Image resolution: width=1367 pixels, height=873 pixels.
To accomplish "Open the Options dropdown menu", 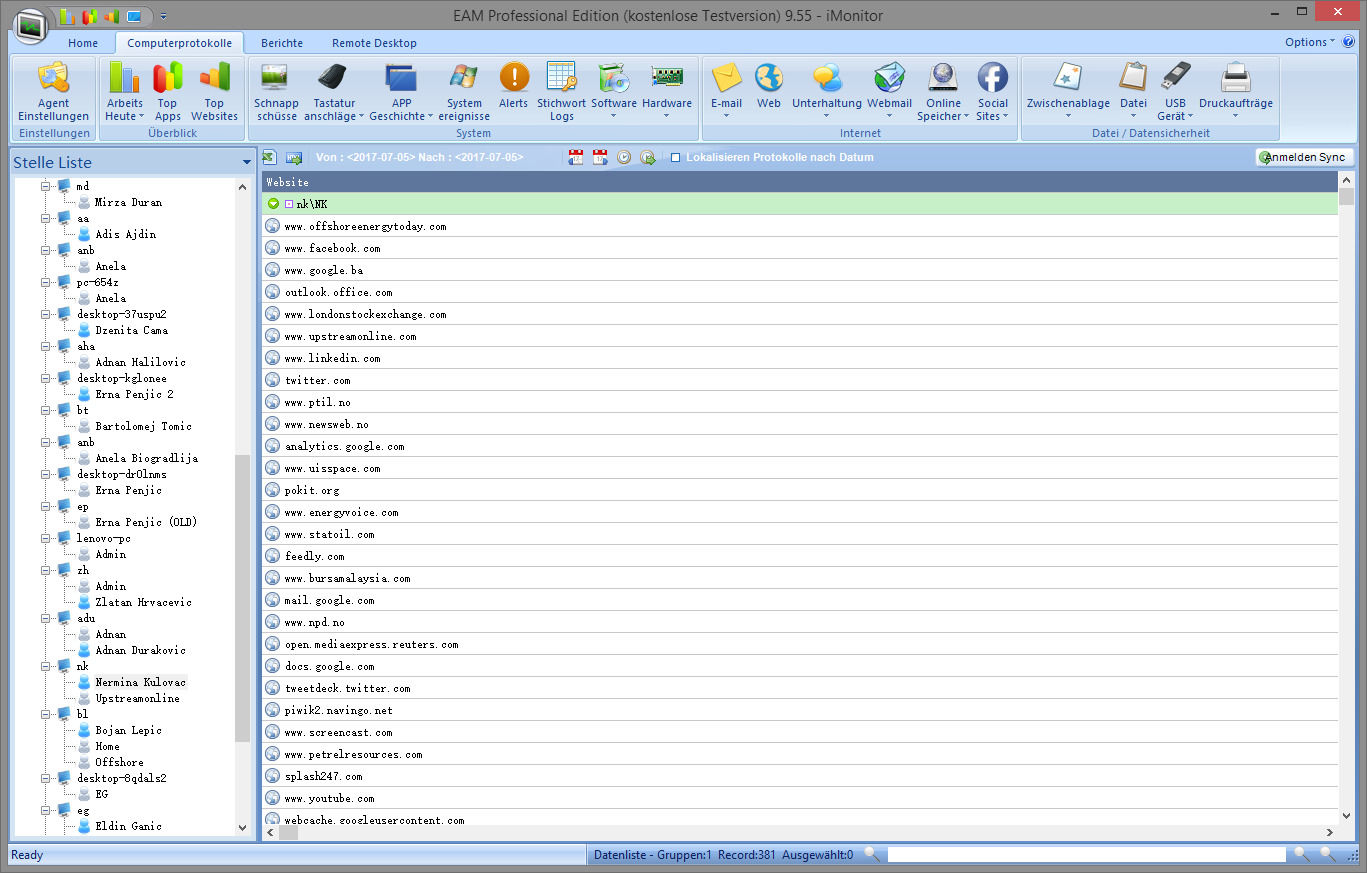I will pos(1309,42).
